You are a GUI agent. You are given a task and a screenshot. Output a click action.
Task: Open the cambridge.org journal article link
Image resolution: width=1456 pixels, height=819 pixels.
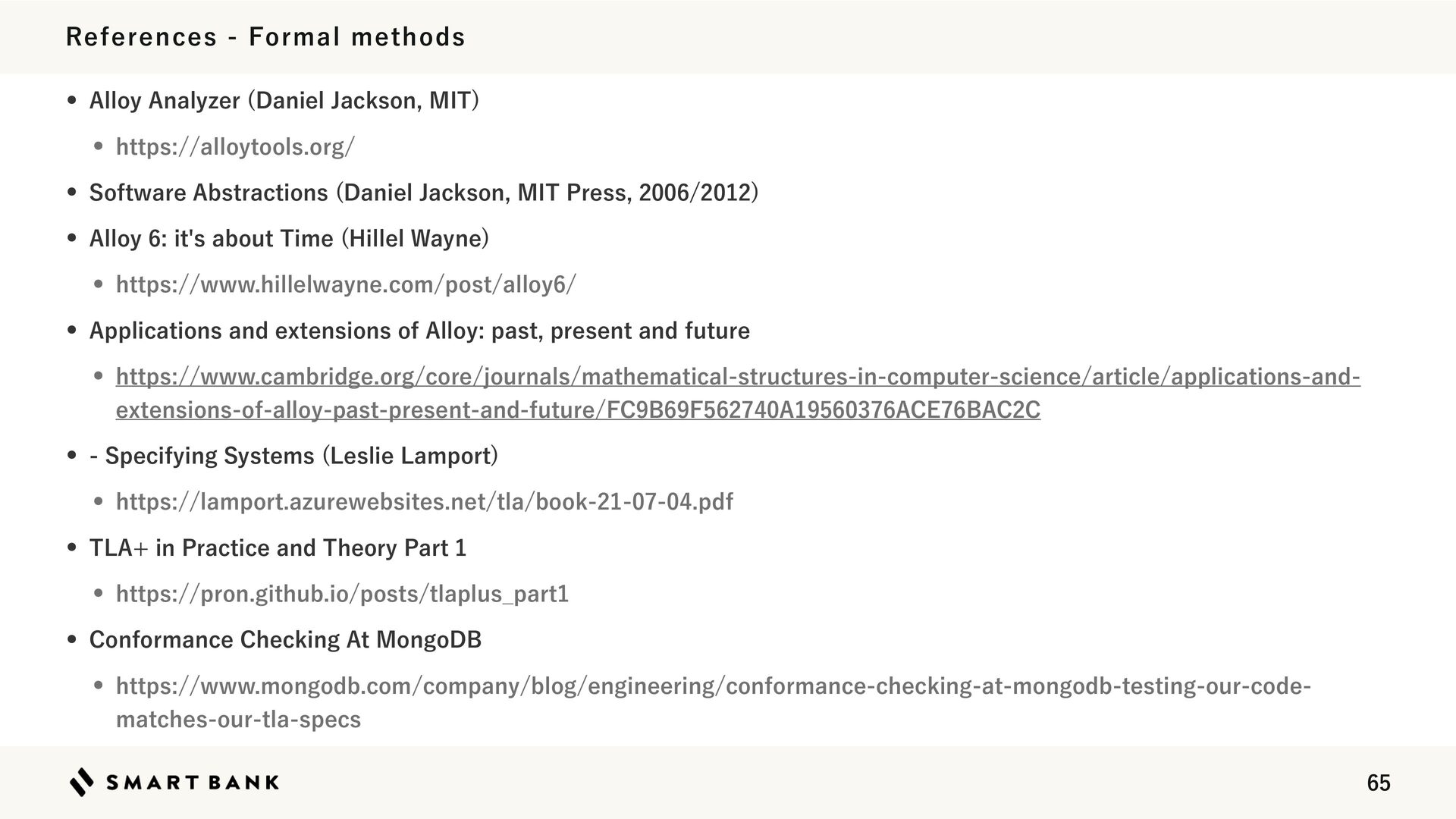coord(737,377)
